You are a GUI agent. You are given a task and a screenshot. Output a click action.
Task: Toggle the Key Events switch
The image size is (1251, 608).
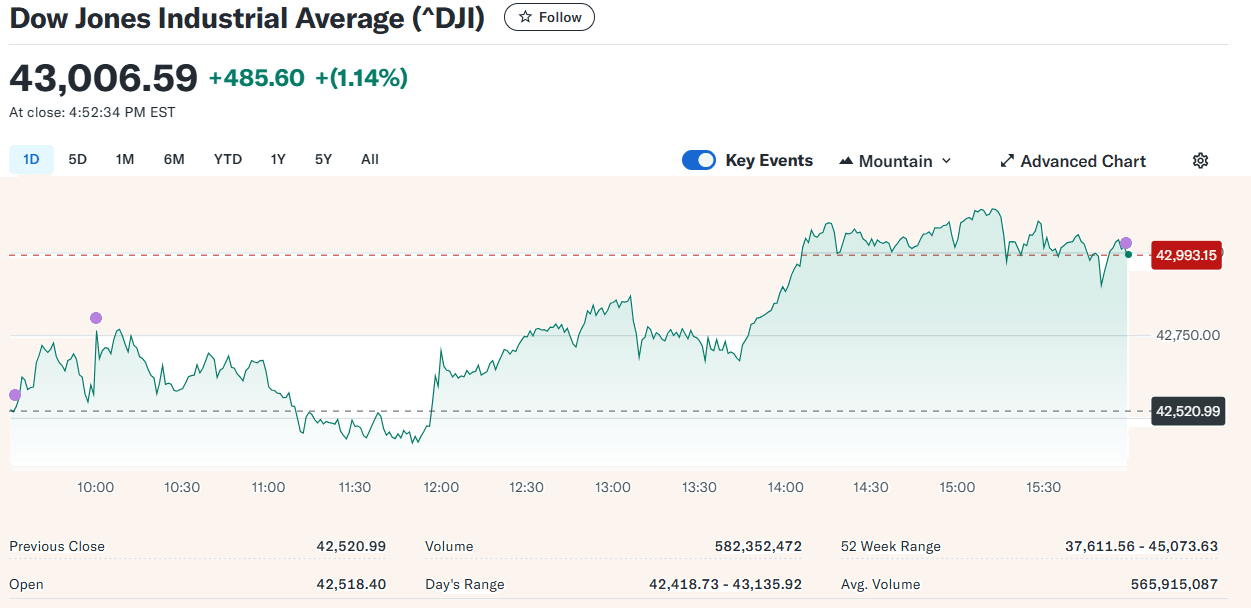699,160
